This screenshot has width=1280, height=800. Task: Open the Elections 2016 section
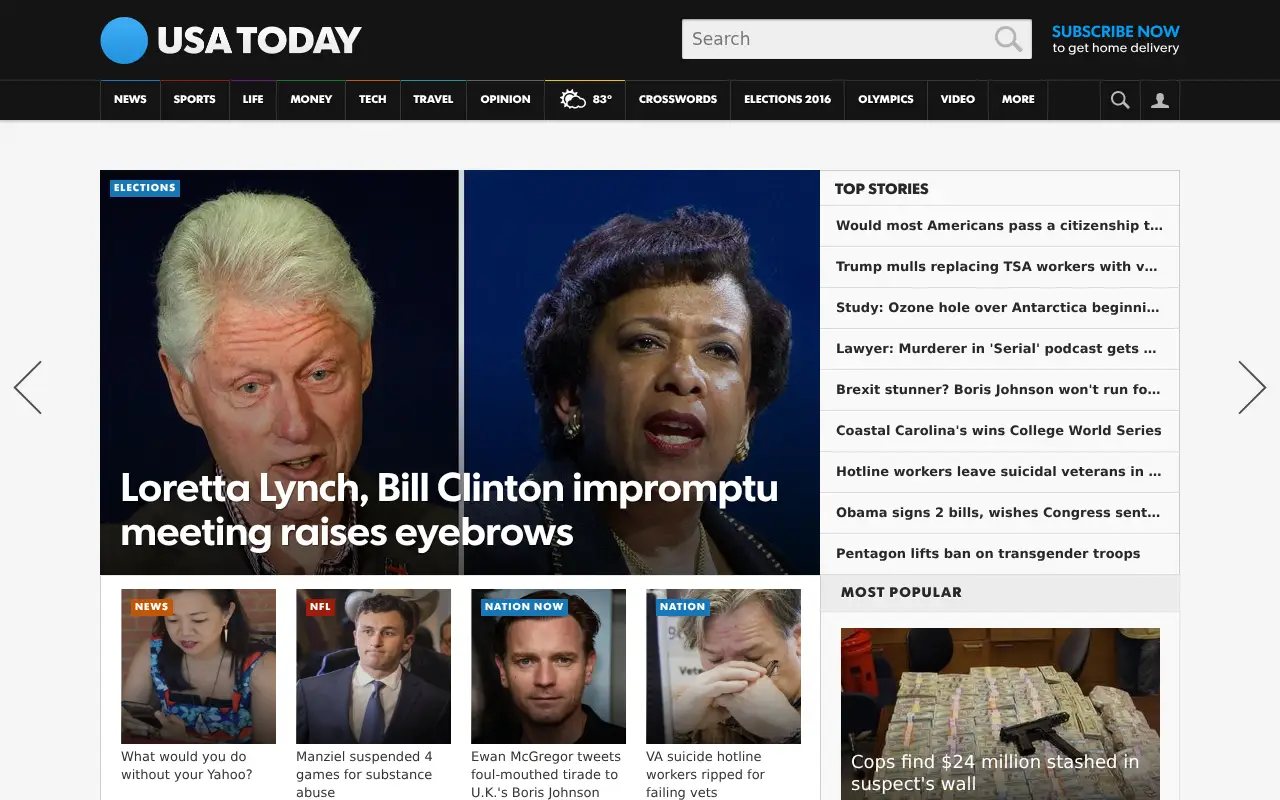pyautogui.click(x=787, y=100)
